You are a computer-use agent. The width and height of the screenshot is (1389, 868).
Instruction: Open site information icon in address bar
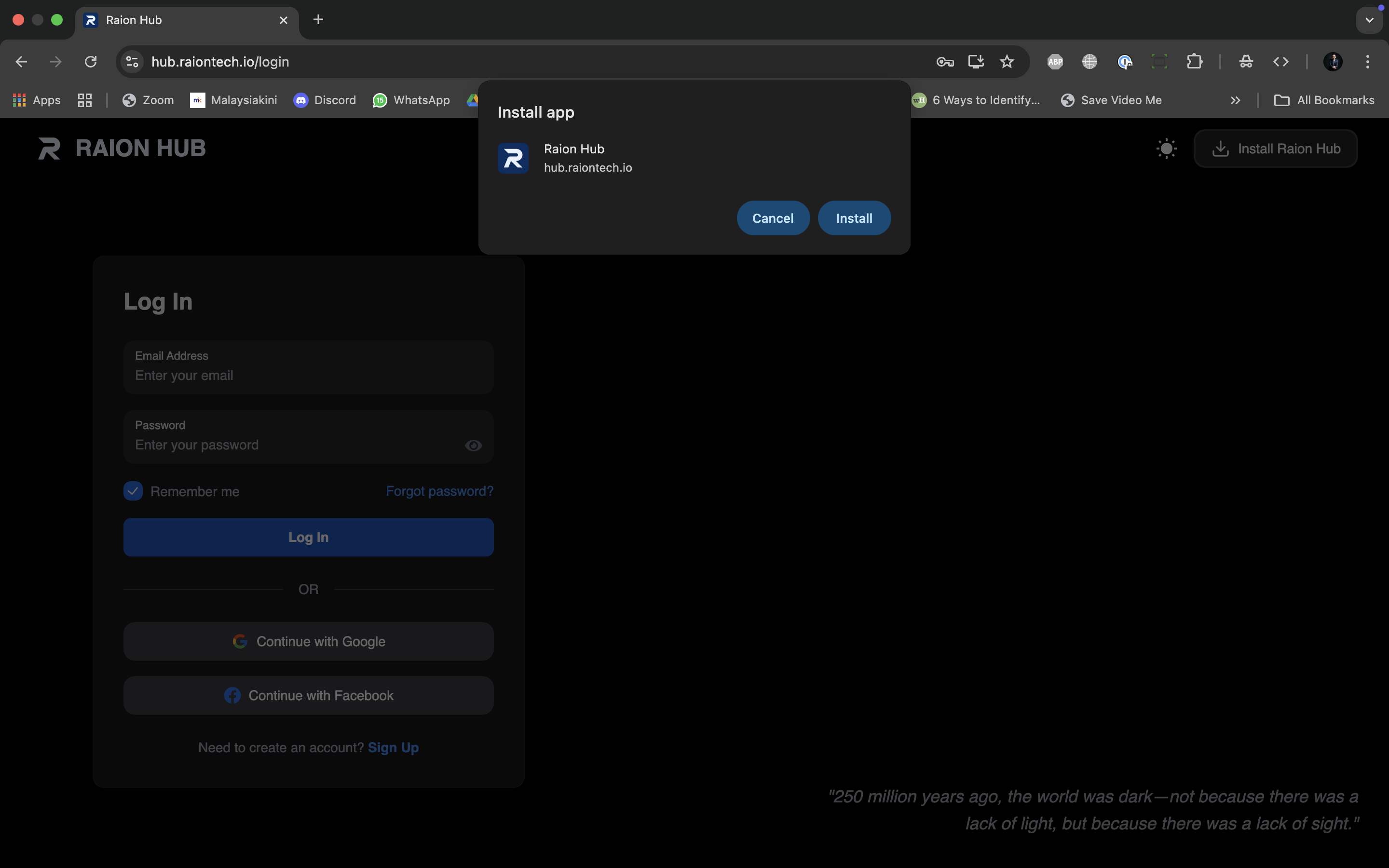pyautogui.click(x=132, y=61)
